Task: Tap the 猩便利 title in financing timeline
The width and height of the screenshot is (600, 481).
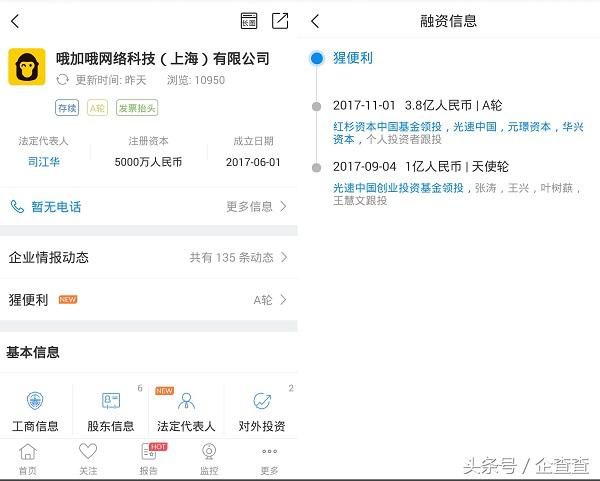Action: (x=353, y=58)
